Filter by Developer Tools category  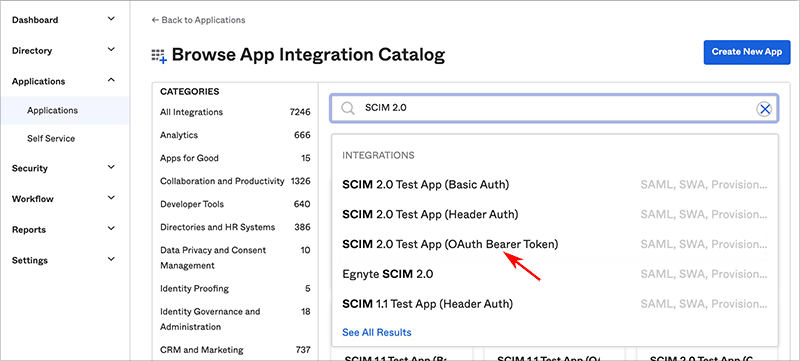click(235, 204)
